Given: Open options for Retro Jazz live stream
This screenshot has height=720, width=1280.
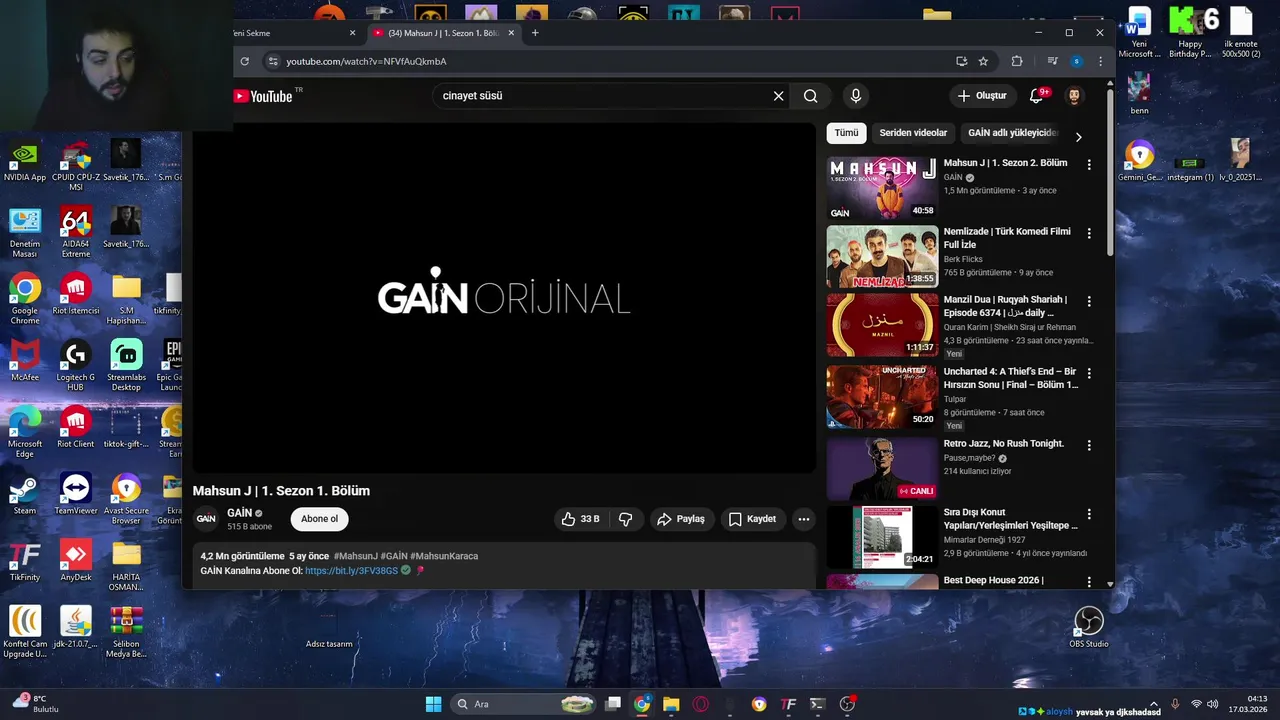Looking at the screenshot, I should click(1089, 445).
